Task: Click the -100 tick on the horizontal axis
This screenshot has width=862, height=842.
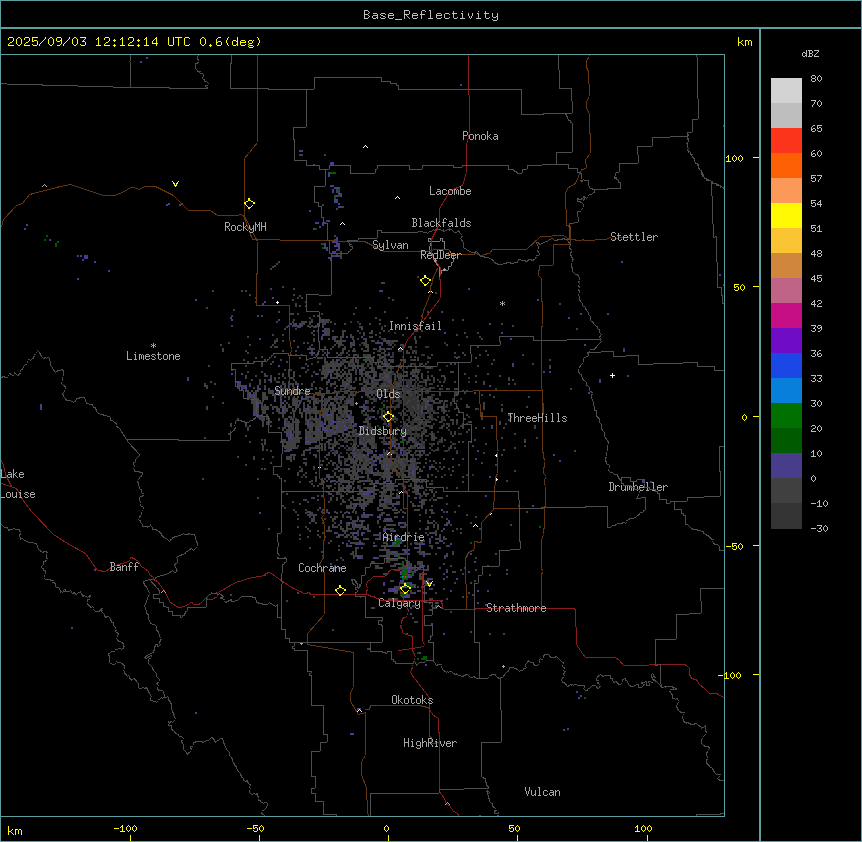Action: pyautogui.click(x=126, y=828)
